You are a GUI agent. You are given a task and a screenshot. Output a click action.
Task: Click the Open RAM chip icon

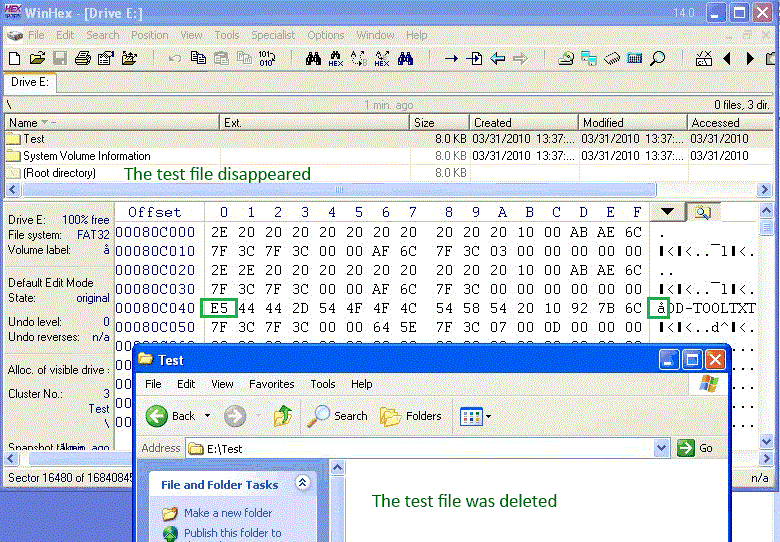pyautogui.click(x=612, y=59)
